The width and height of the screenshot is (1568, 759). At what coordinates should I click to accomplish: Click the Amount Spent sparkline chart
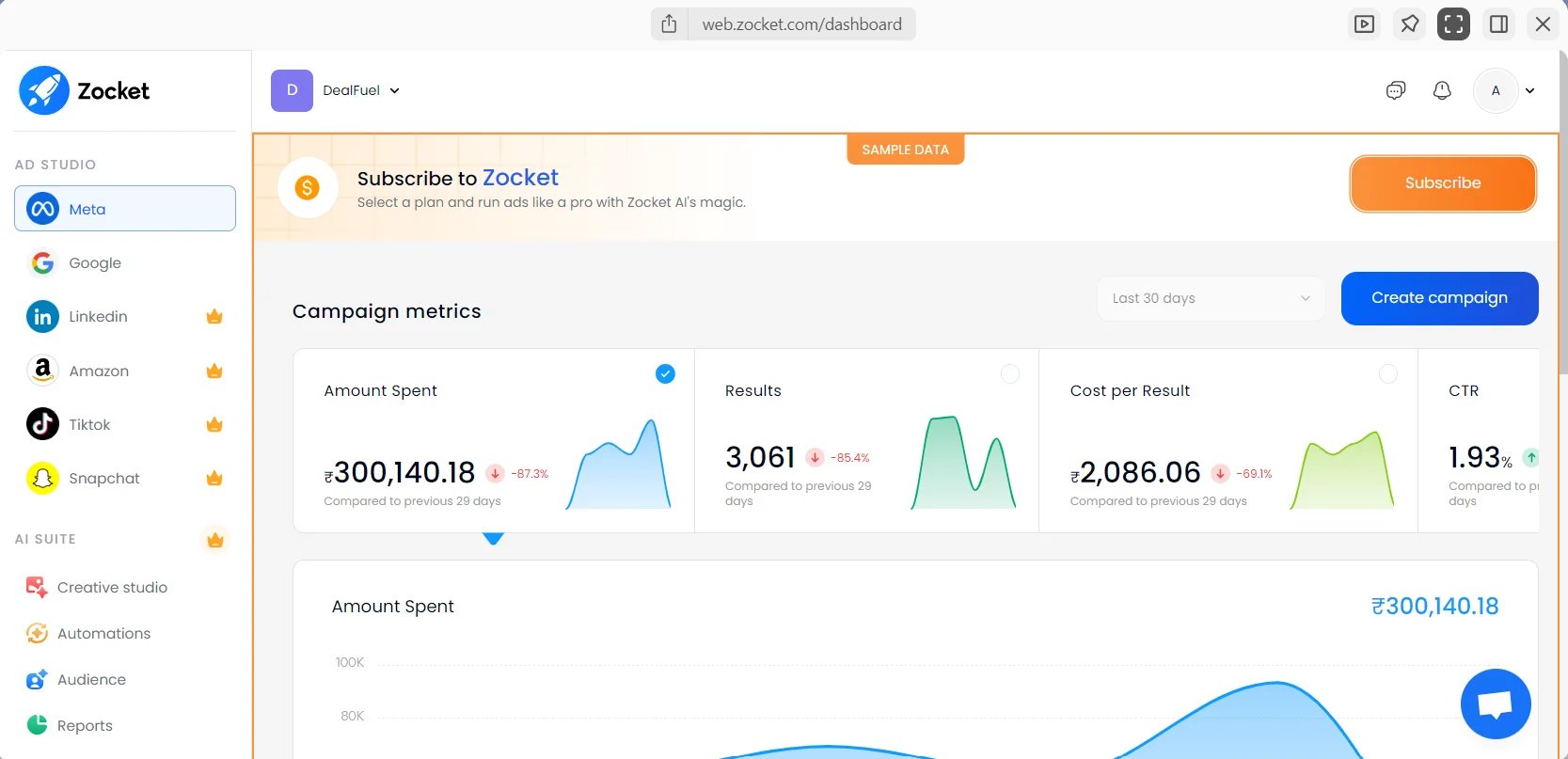[x=619, y=465]
